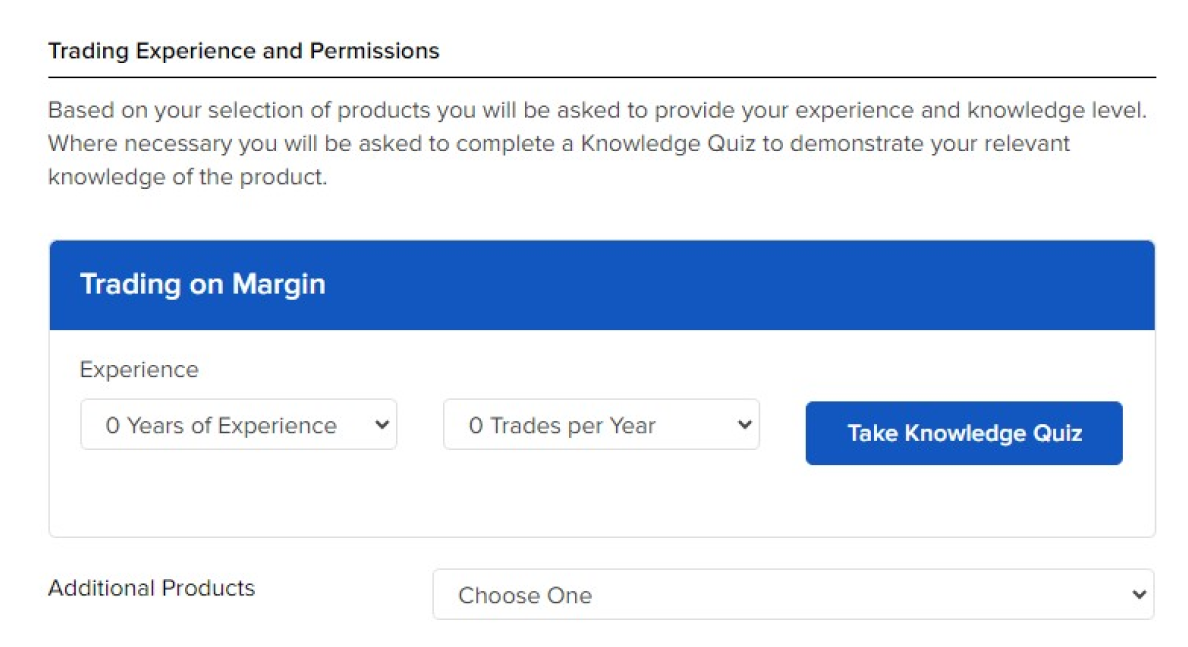This screenshot has width=1188, height=647.
Task: Click the Experience label in the margin panel
Action: point(139,369)
